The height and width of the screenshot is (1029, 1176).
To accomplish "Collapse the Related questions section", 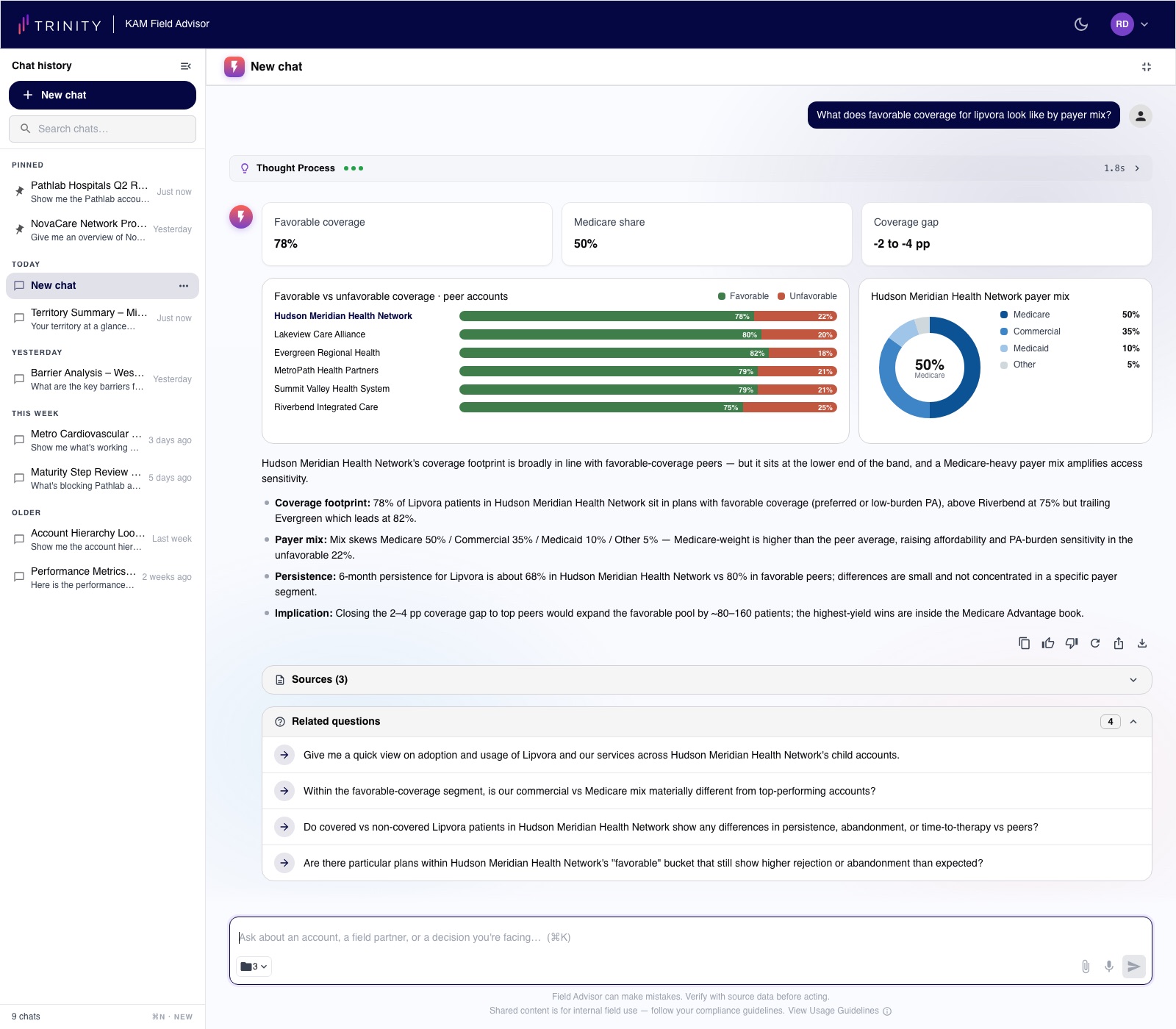I will tap(706, 722).
